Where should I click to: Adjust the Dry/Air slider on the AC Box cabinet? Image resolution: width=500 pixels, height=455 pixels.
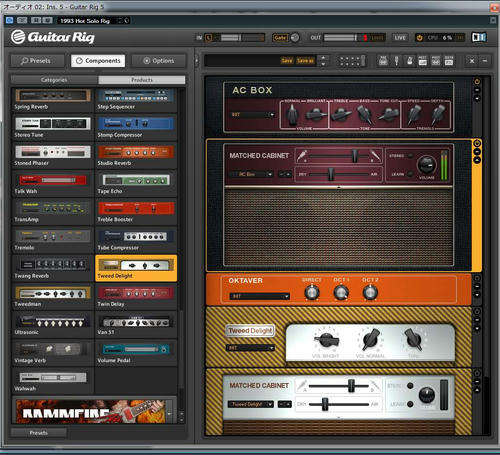(x=338, y=174)
